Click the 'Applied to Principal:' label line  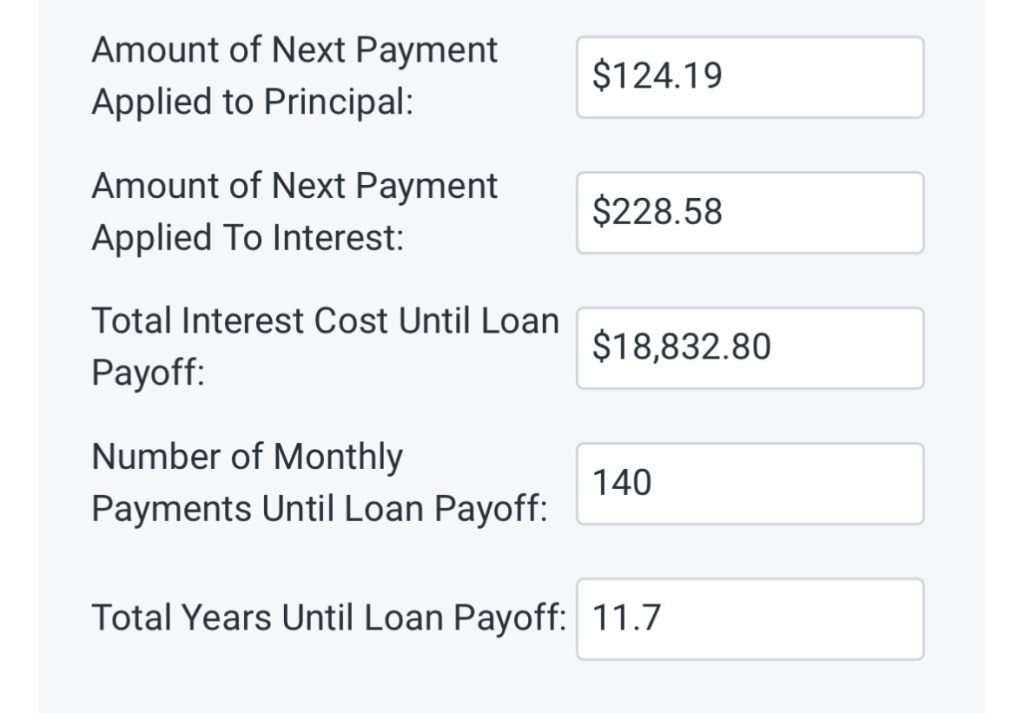click(252, 103)
